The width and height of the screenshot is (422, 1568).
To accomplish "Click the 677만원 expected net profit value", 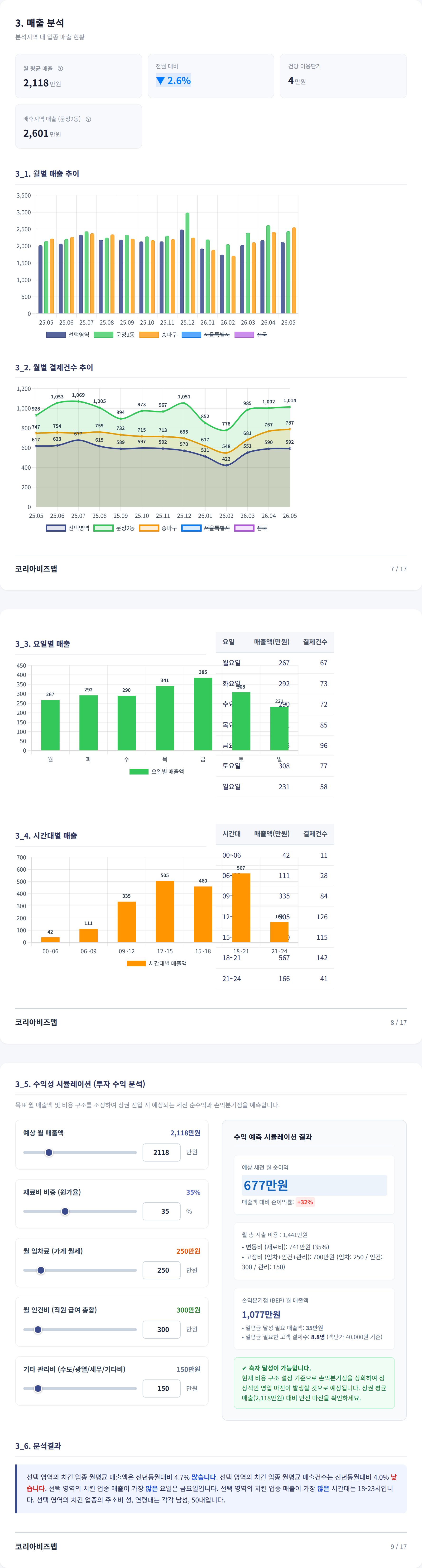I will click(266, 1185).
